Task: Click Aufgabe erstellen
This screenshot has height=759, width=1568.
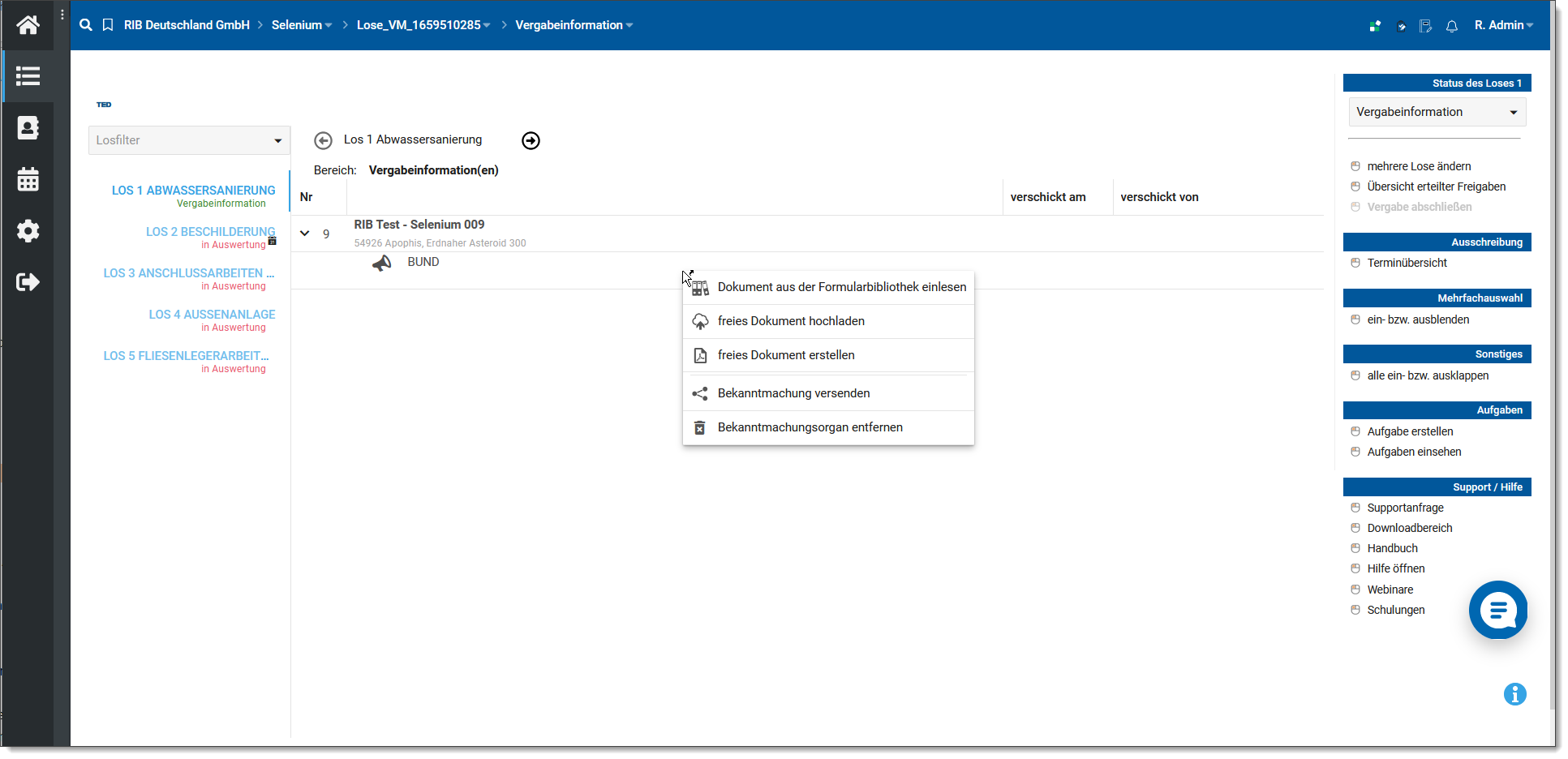Action: point(1410,431)
